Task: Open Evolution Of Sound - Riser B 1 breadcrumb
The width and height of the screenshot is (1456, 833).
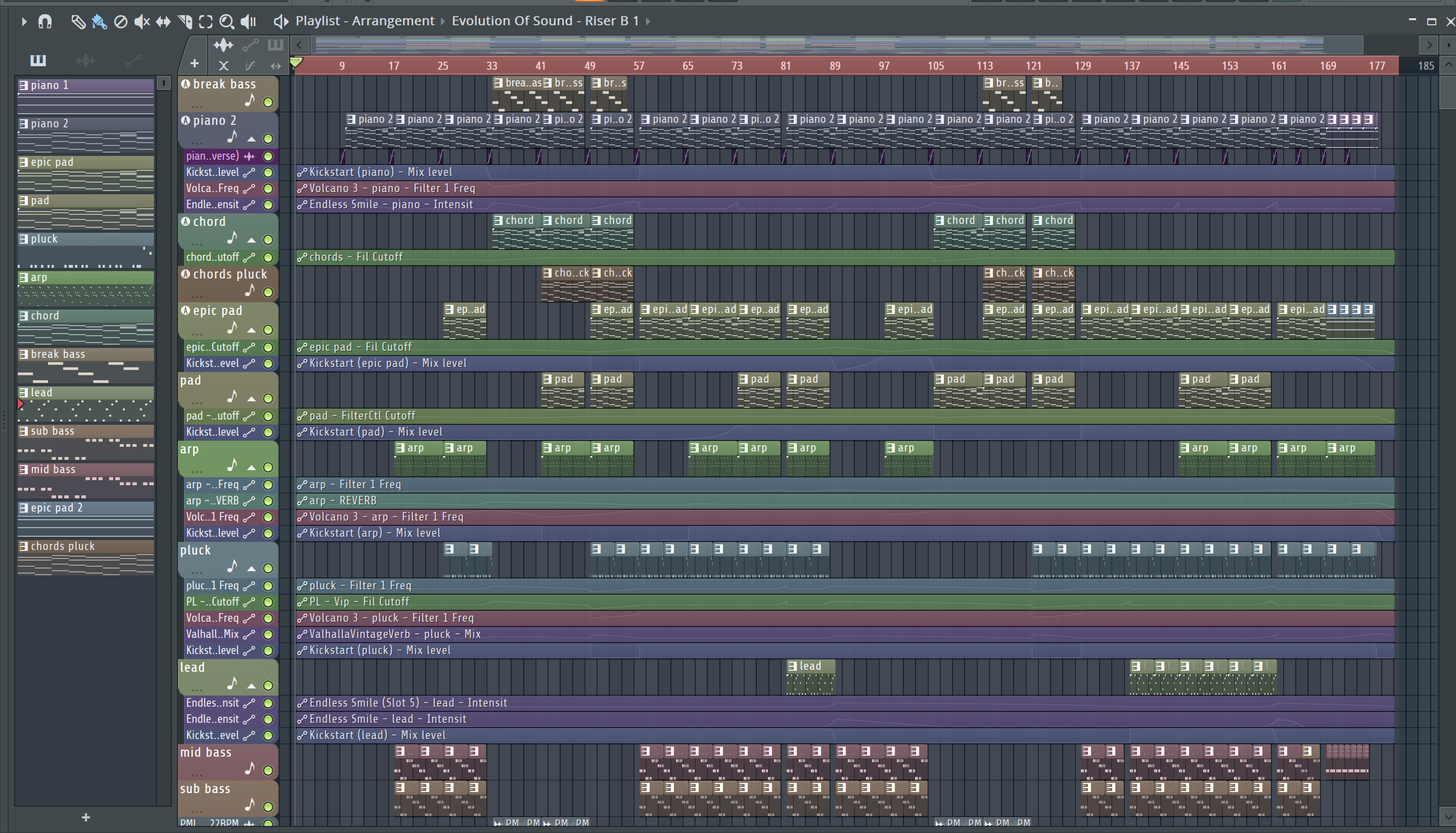Action: click(x=544, y=21)
